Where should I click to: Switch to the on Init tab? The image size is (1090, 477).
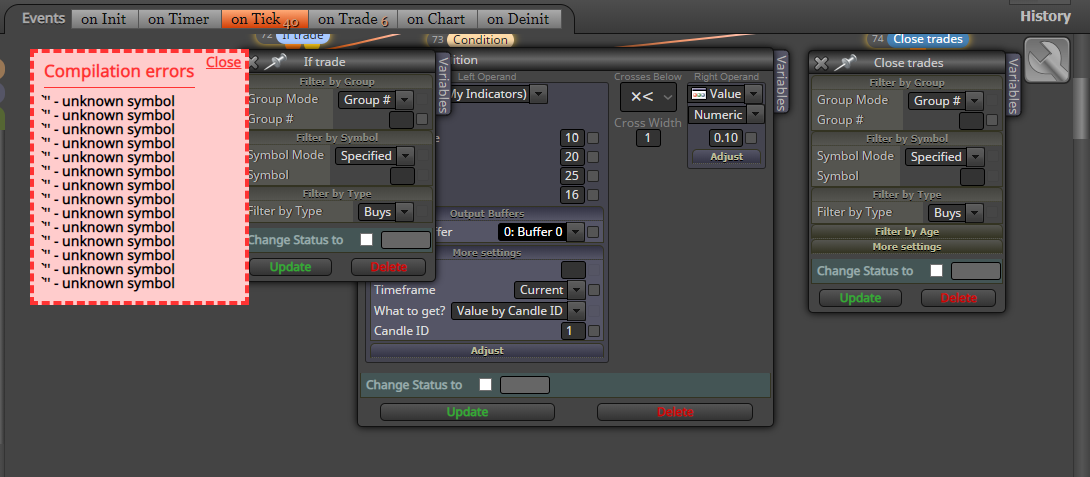point(104,19)
